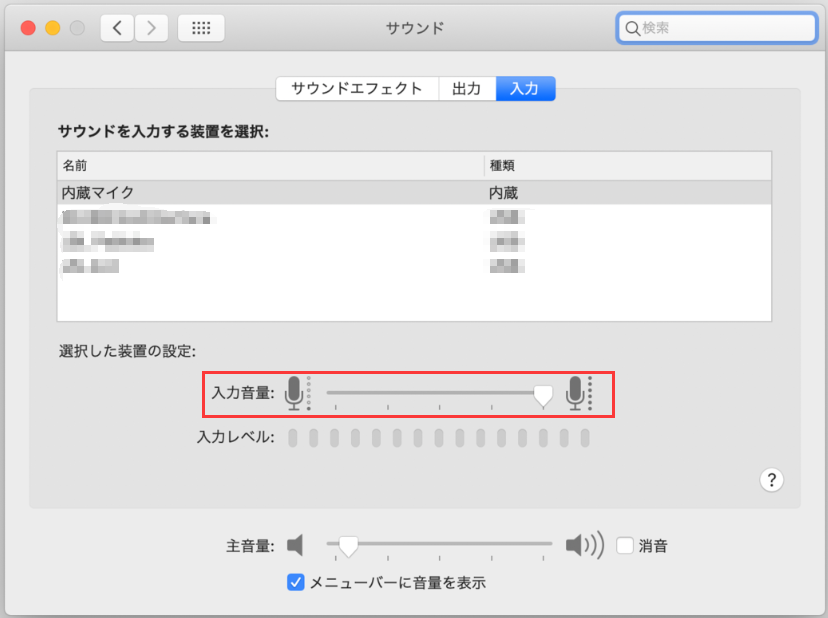Click the high input volume microphone icon
828x618 pixels.
point(576,393)
